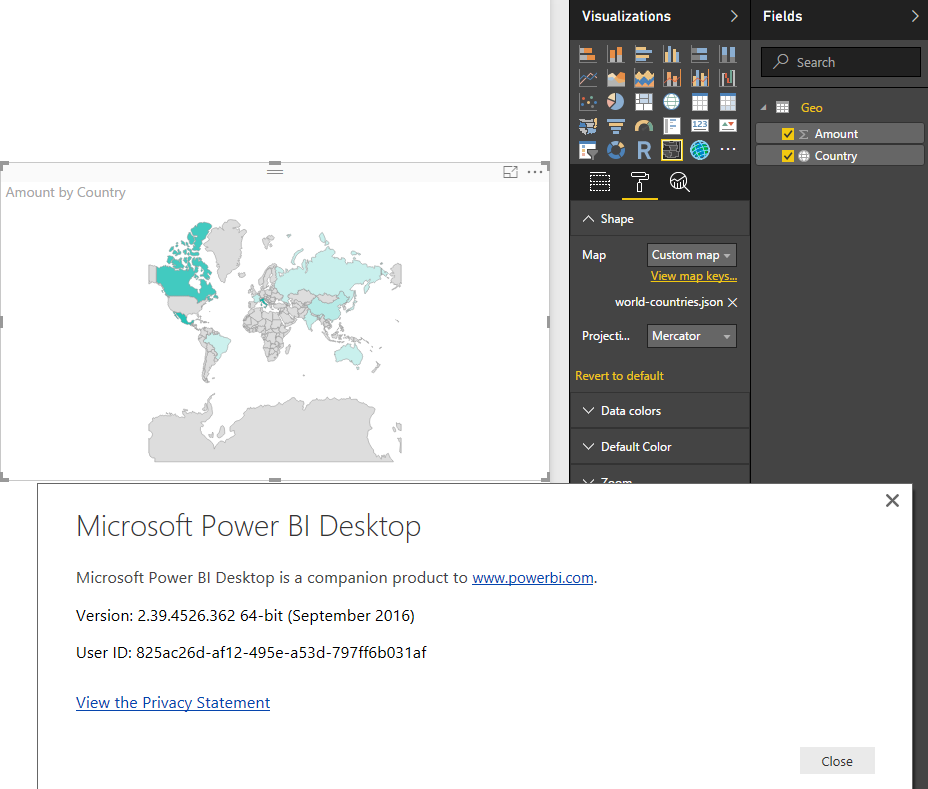Select the Filled map visualization
The width and height of the screenshot is (928, 789).
point(588,126)
